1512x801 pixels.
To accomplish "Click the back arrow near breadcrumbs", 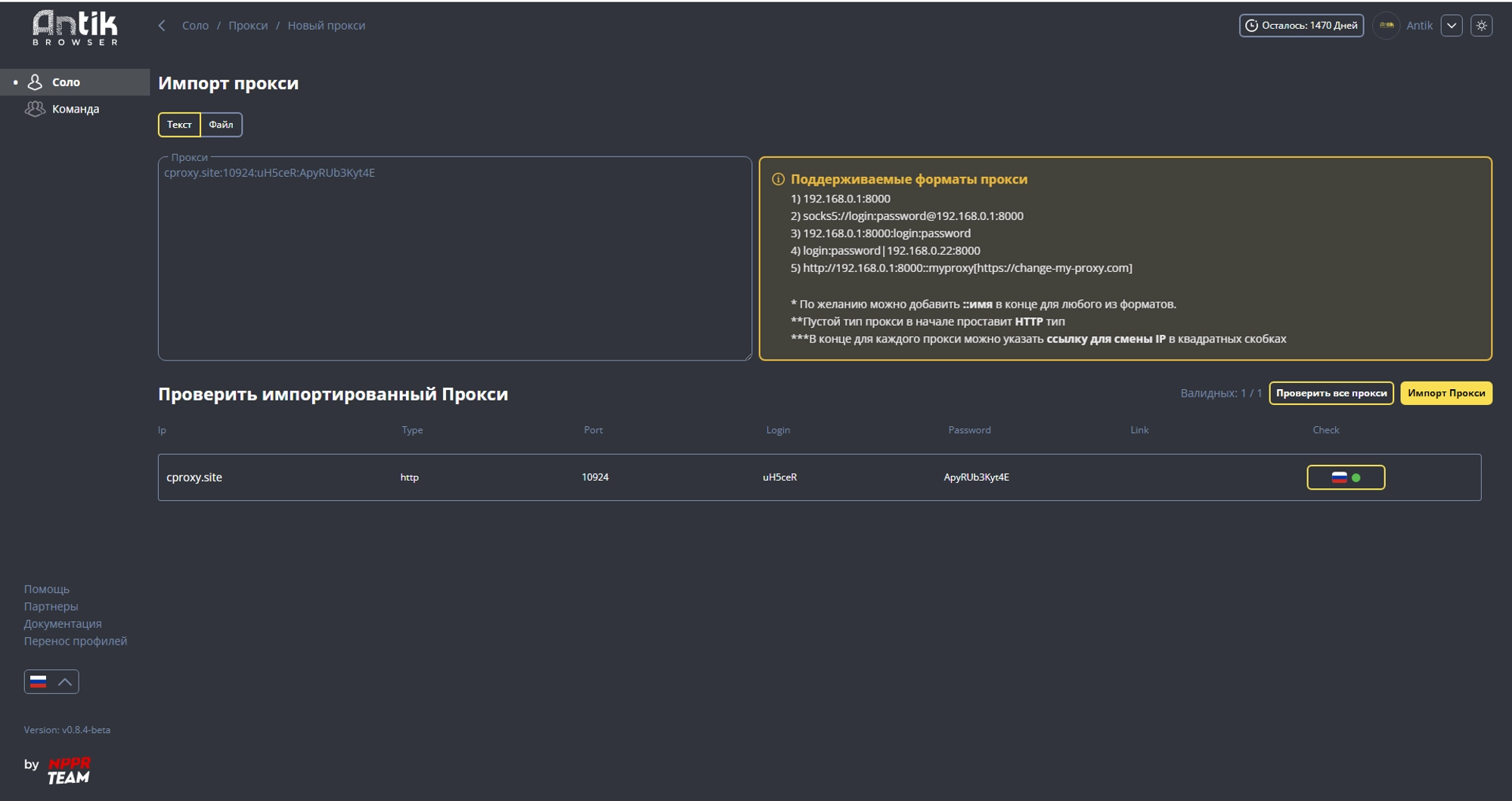I will point(161,25).
